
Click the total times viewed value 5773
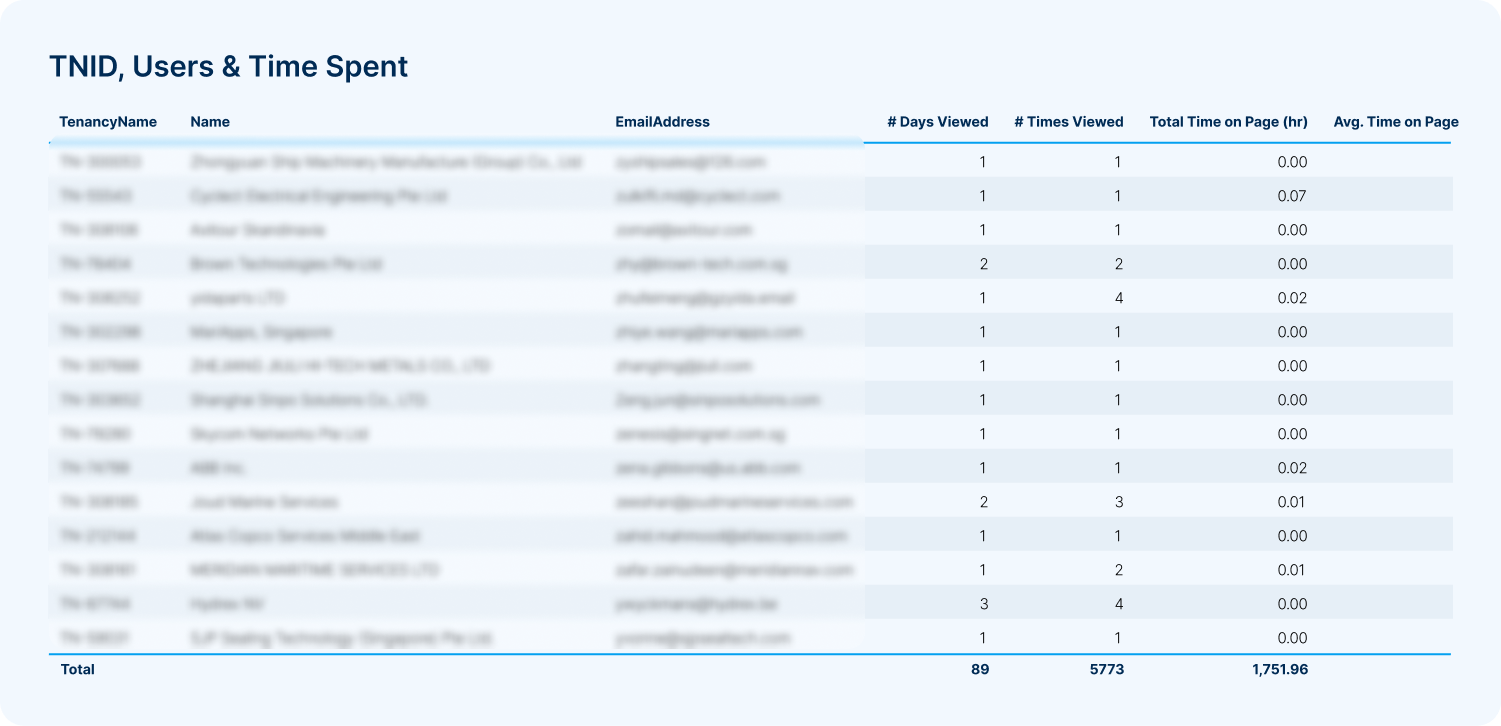click(x=1106, y=669)
